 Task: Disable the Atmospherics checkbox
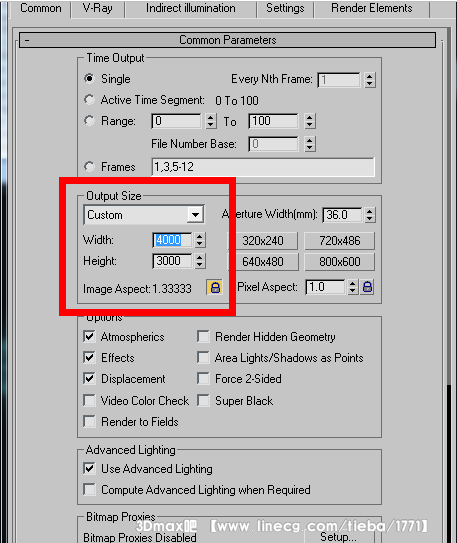tap(89, 336)
